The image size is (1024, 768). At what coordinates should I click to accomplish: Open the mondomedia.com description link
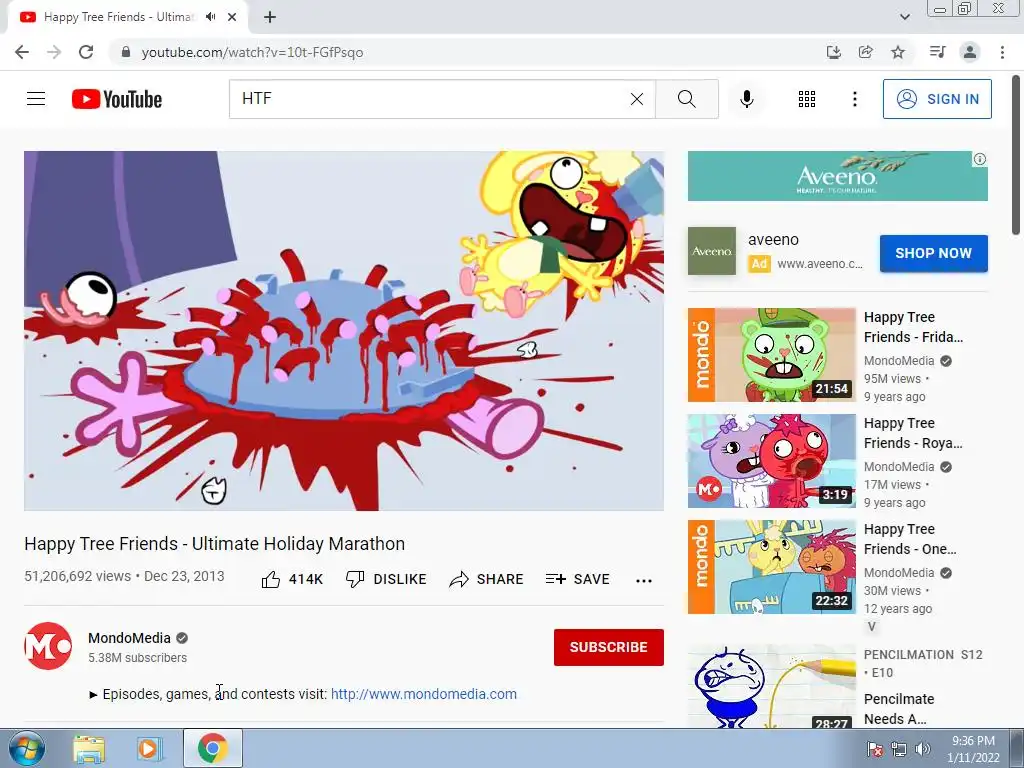click(x=424, y=694)
